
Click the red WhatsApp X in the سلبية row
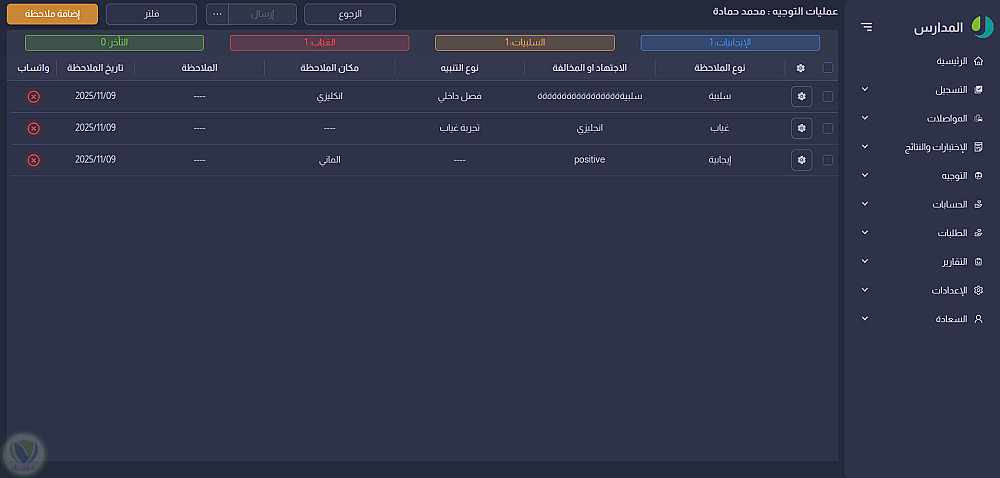coord(33,97)
